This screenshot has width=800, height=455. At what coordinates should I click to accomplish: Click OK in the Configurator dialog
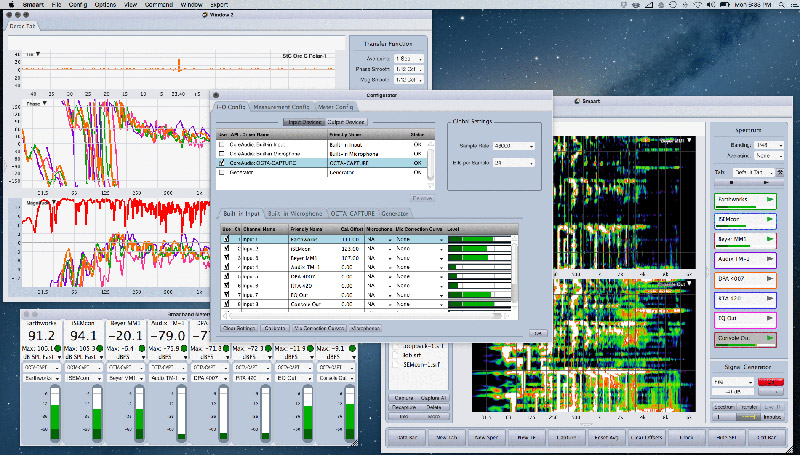(x=538, y=333)
